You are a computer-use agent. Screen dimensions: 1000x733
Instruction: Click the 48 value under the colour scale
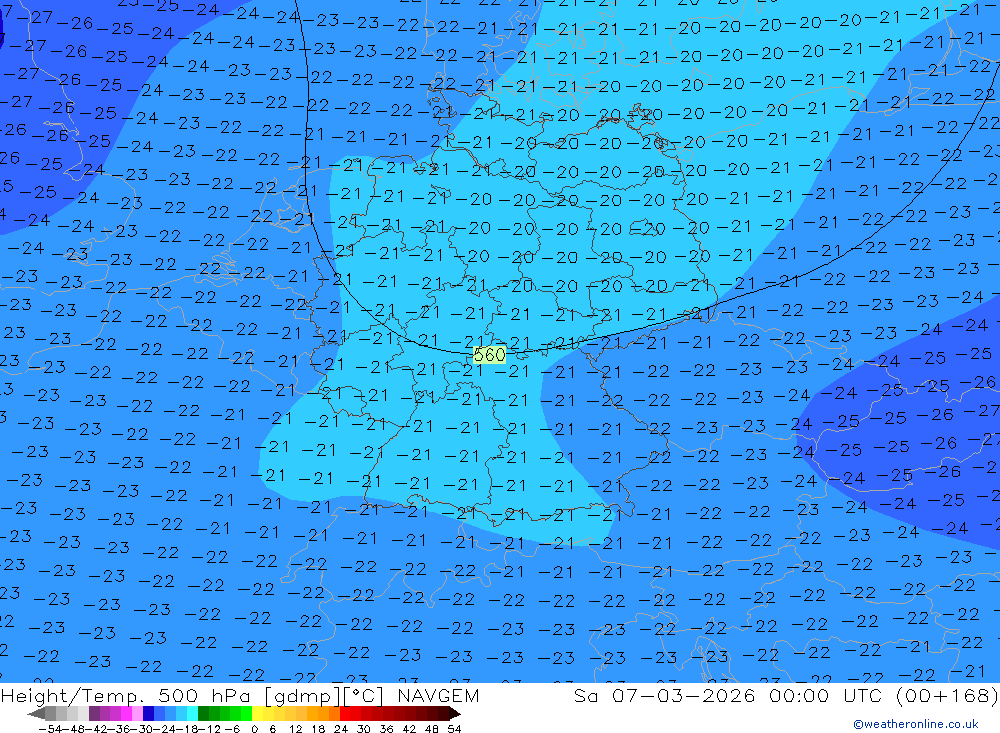coord(432,729)
